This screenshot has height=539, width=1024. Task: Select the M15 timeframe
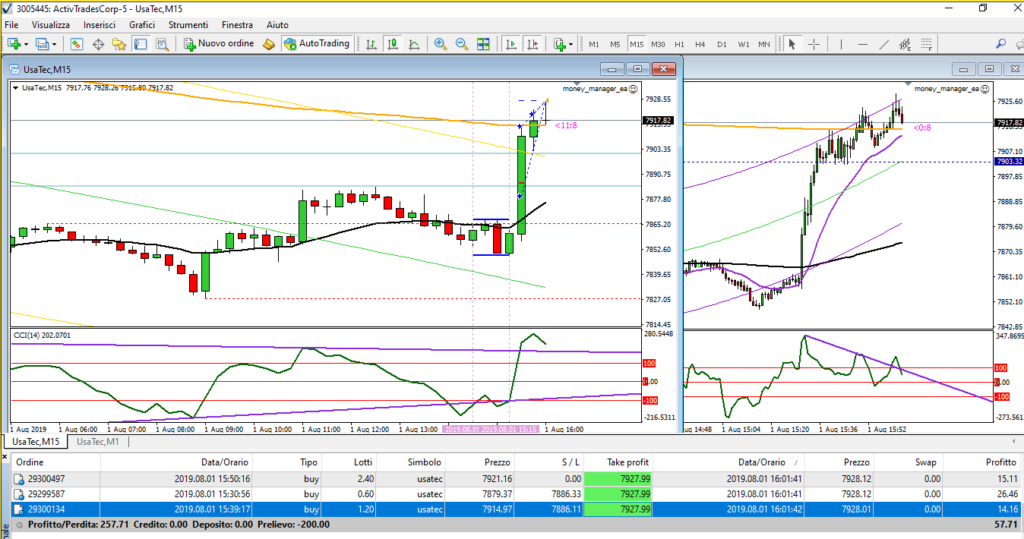click(x=637, y=44)
